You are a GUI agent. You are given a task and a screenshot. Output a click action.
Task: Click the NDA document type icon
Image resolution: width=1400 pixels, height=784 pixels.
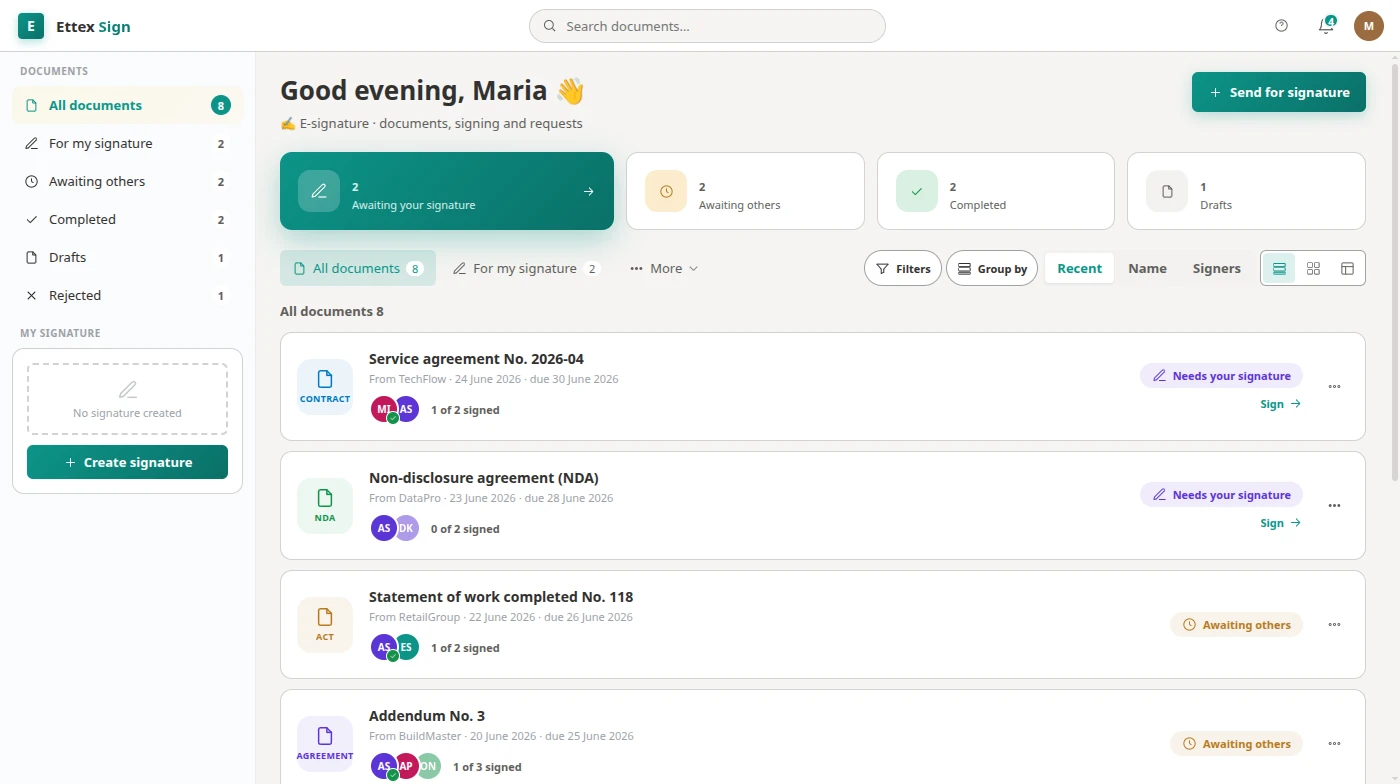point(325,505)
